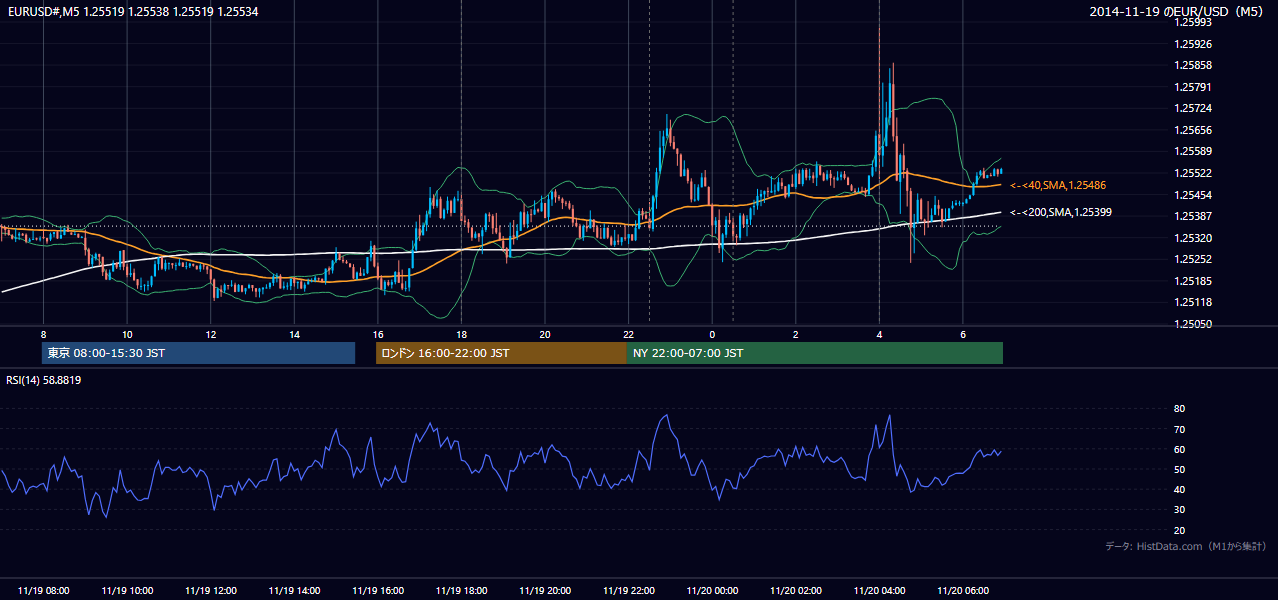Click hour marker 12 under price chart
Viewport: 1278px width, 600px height.
[211, 334]
